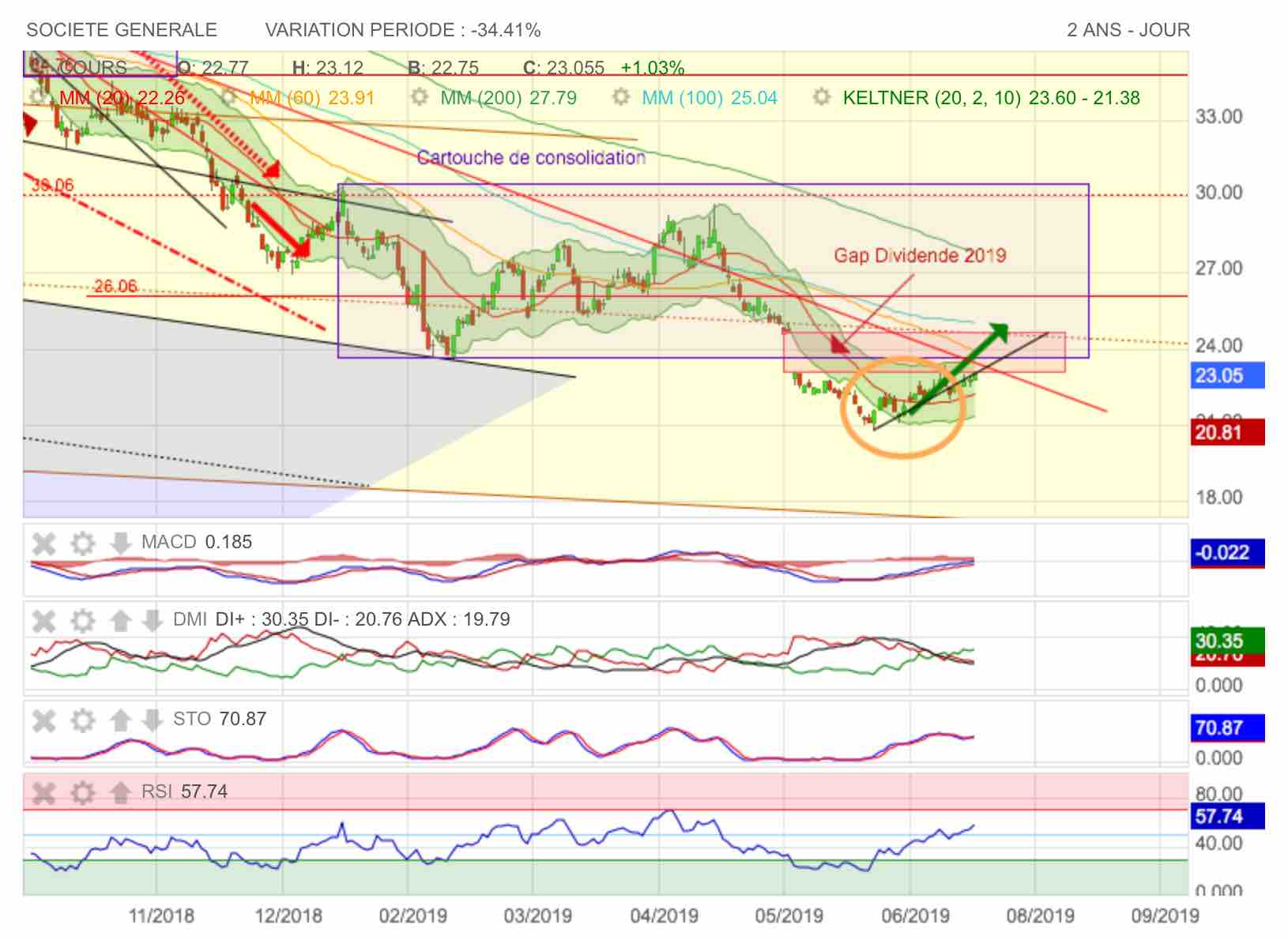Remove the MACD indicator panel

click(44, 543)
